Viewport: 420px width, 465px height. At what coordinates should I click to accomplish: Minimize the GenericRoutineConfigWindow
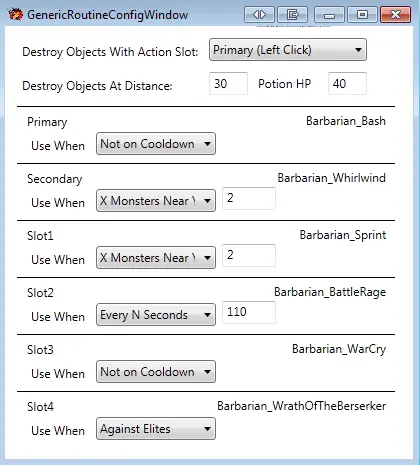pos(329,15)
